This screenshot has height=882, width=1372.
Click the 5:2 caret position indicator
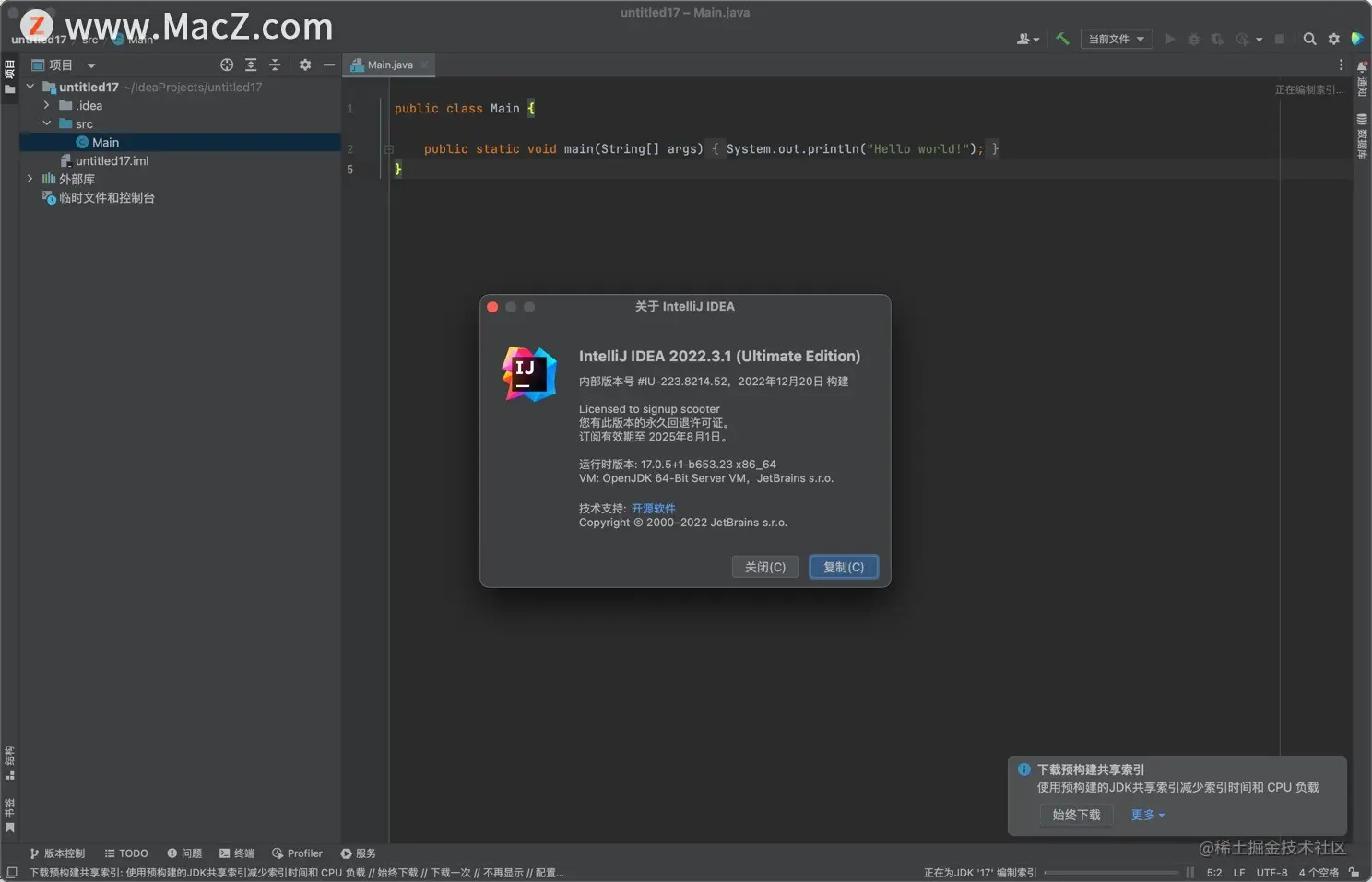pos(1214,872)
